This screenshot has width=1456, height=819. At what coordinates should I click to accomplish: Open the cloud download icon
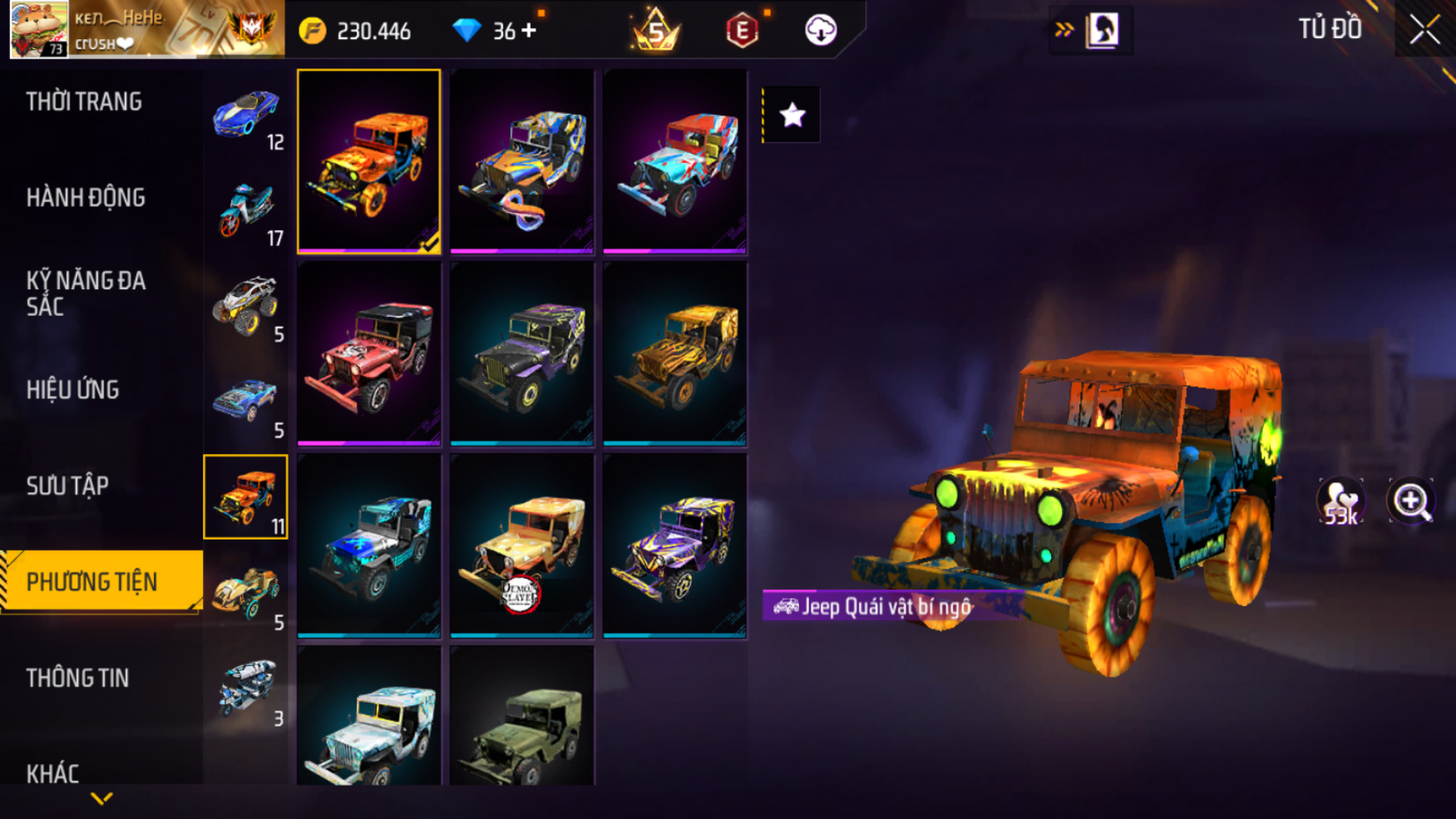click(820, 31)
